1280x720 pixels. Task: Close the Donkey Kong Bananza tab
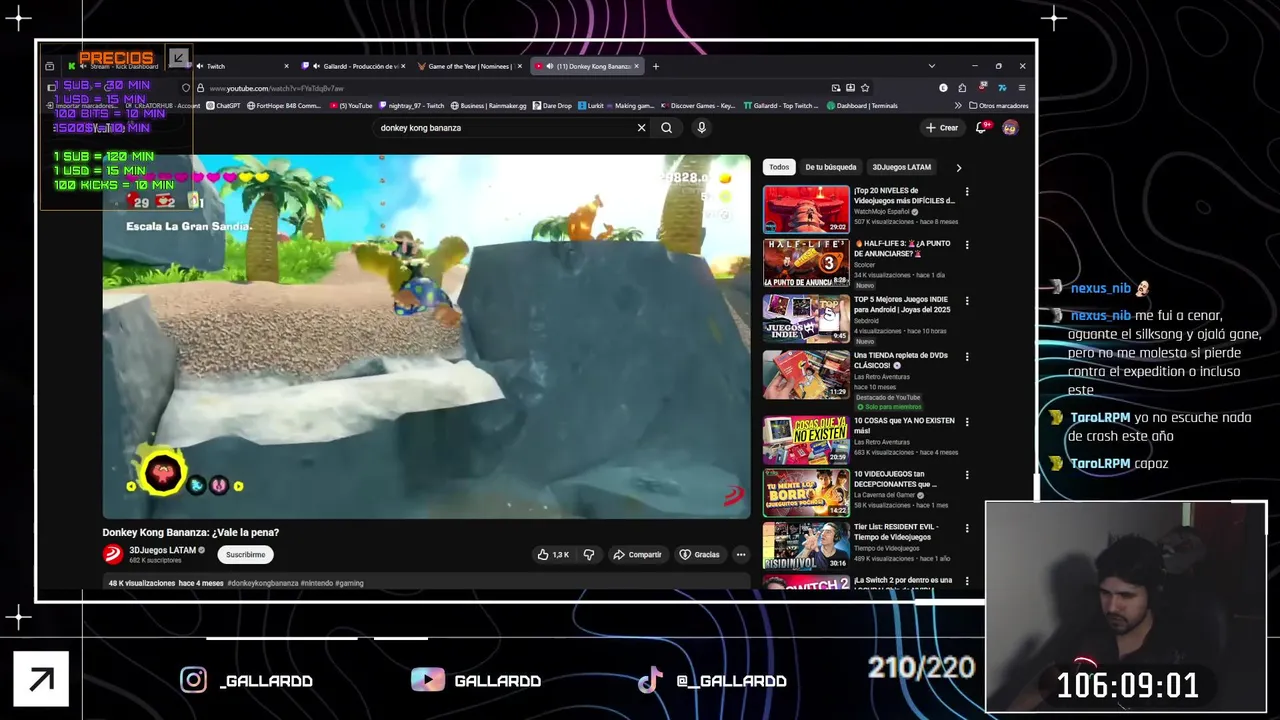(636, 66)
